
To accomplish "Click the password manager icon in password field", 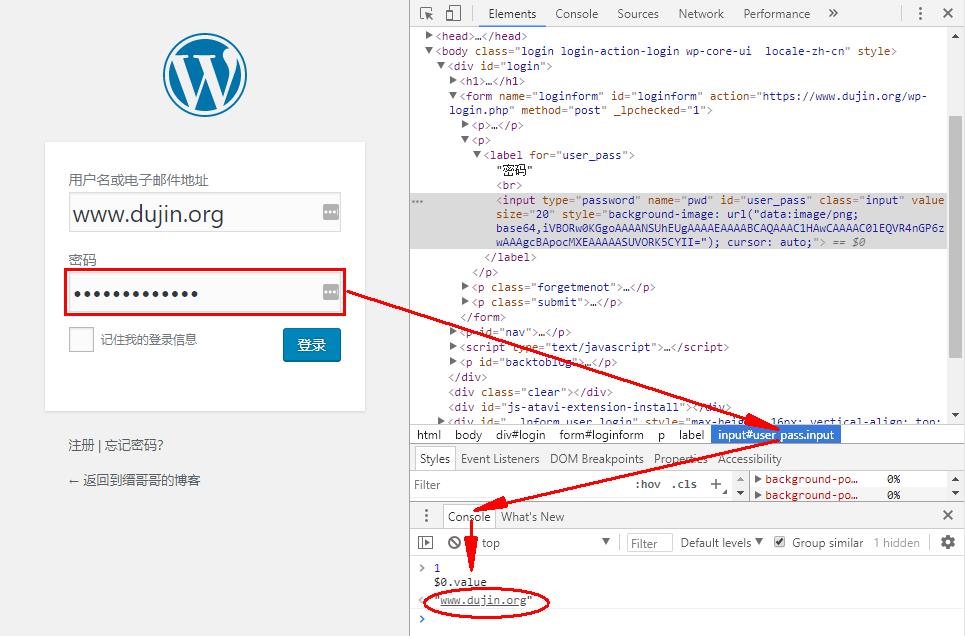I will 330,292.
